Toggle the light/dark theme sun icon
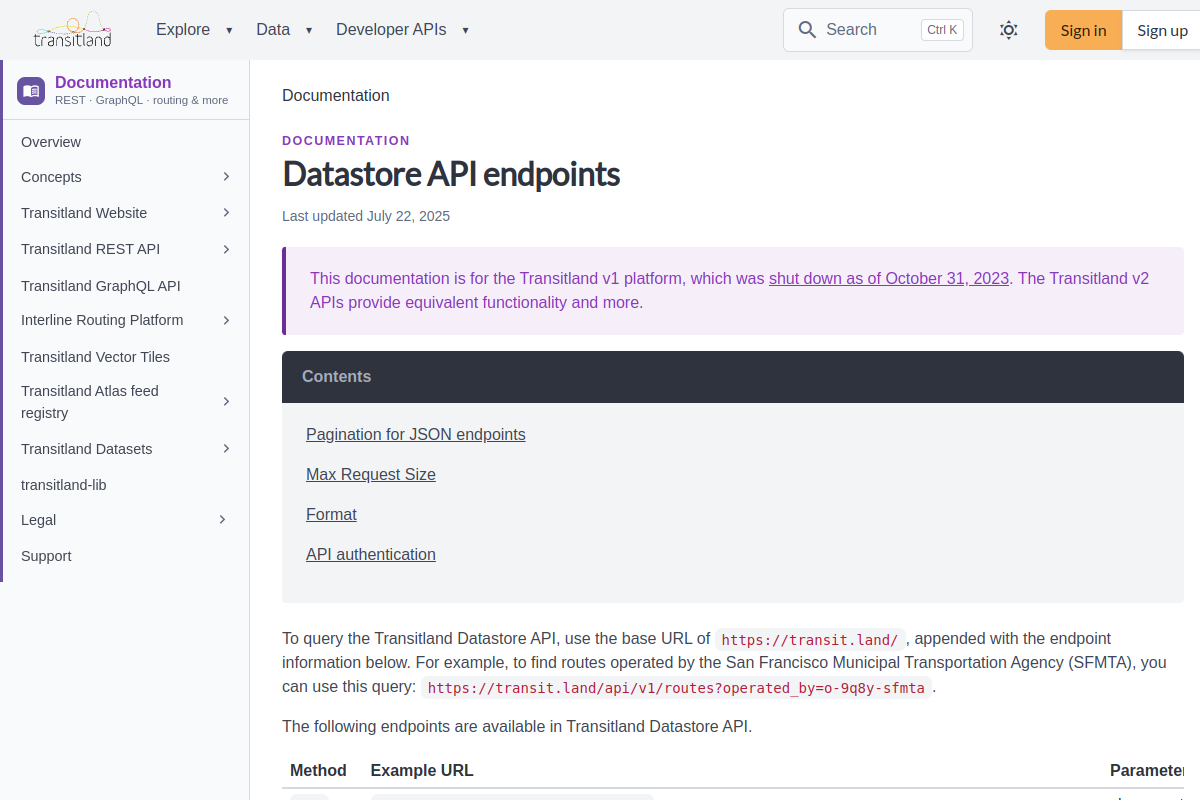Viewport: 1200px width, 800px height. [1009, 30]
